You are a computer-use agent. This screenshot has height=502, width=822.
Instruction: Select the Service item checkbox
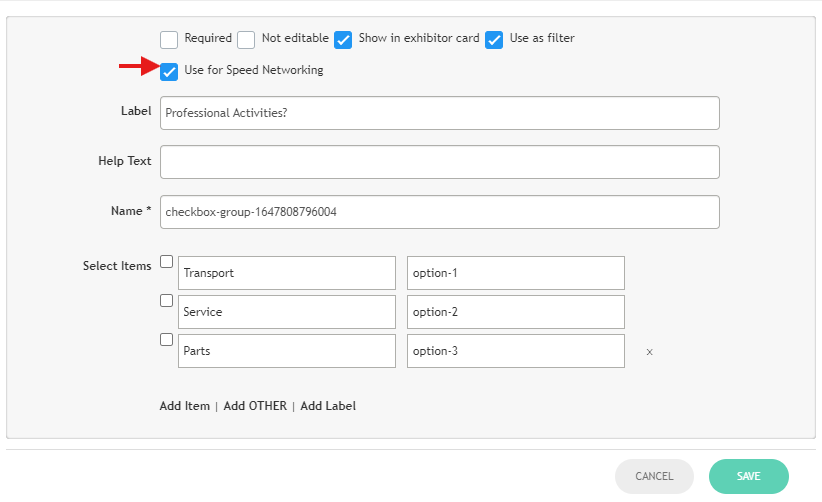point(167,300)
